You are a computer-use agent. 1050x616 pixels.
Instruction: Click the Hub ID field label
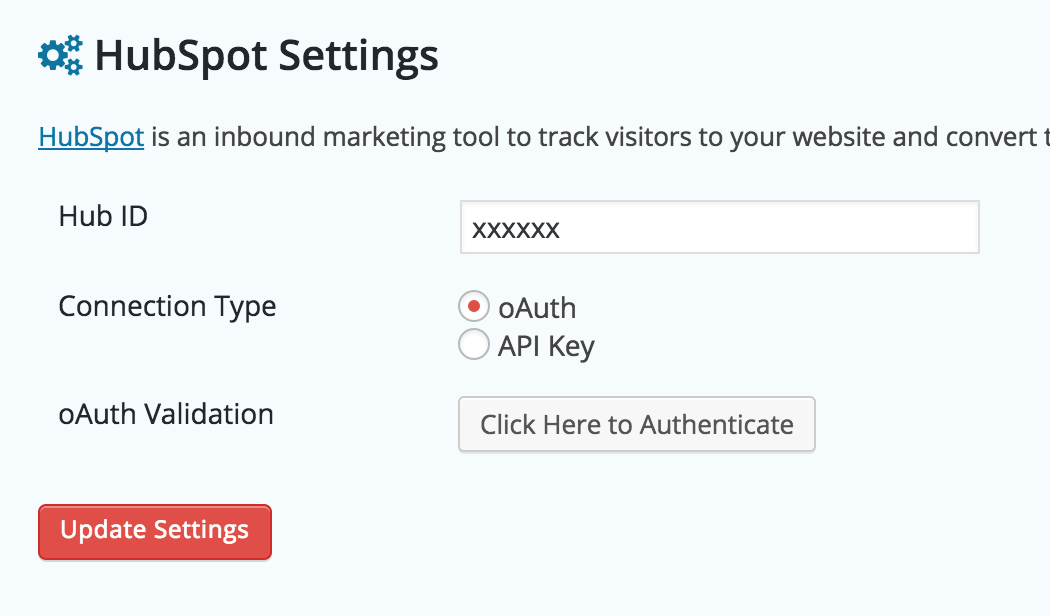[x=103, y=215]
